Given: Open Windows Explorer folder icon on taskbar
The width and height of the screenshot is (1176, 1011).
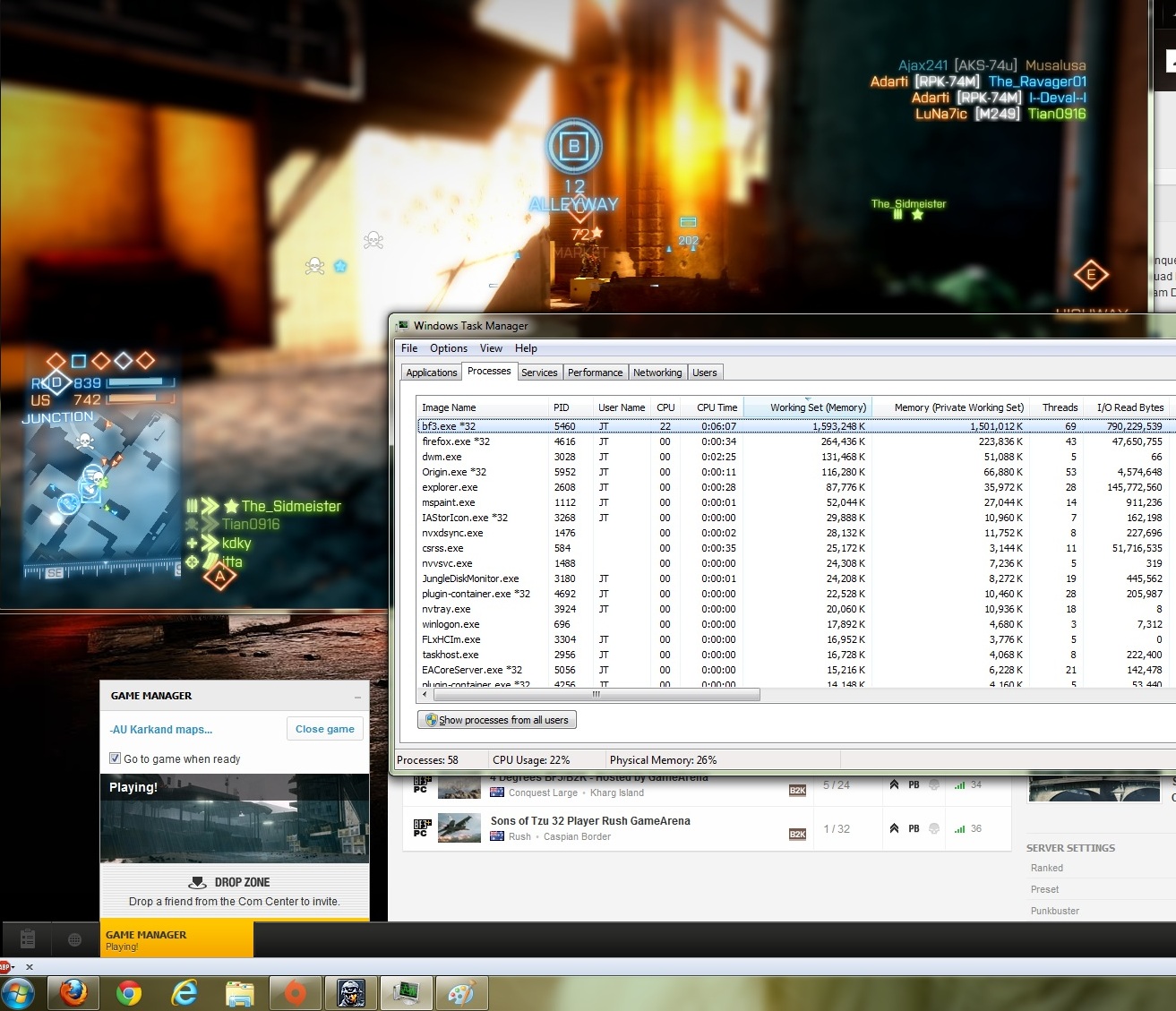Looking at the screenshot, I should pyautogui.click(x=240, y=993).
